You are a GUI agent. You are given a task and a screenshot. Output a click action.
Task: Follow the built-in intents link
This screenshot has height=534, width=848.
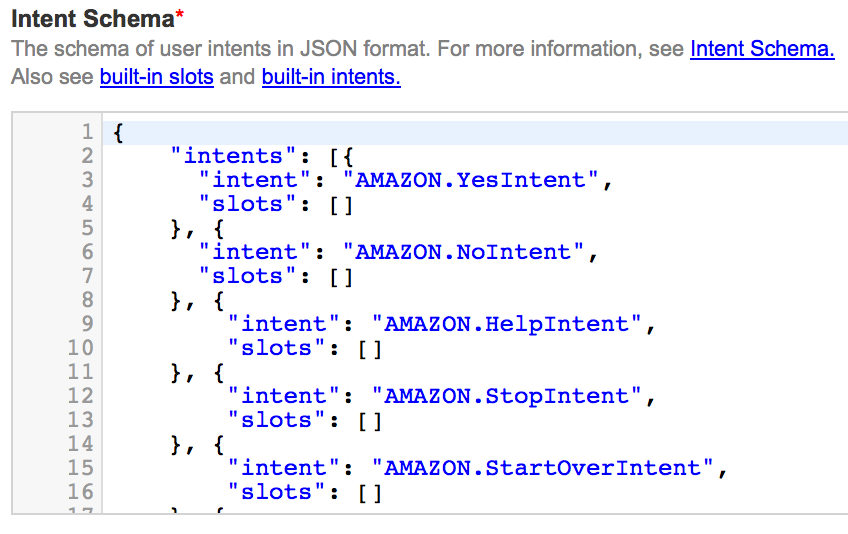coord(331,77)
